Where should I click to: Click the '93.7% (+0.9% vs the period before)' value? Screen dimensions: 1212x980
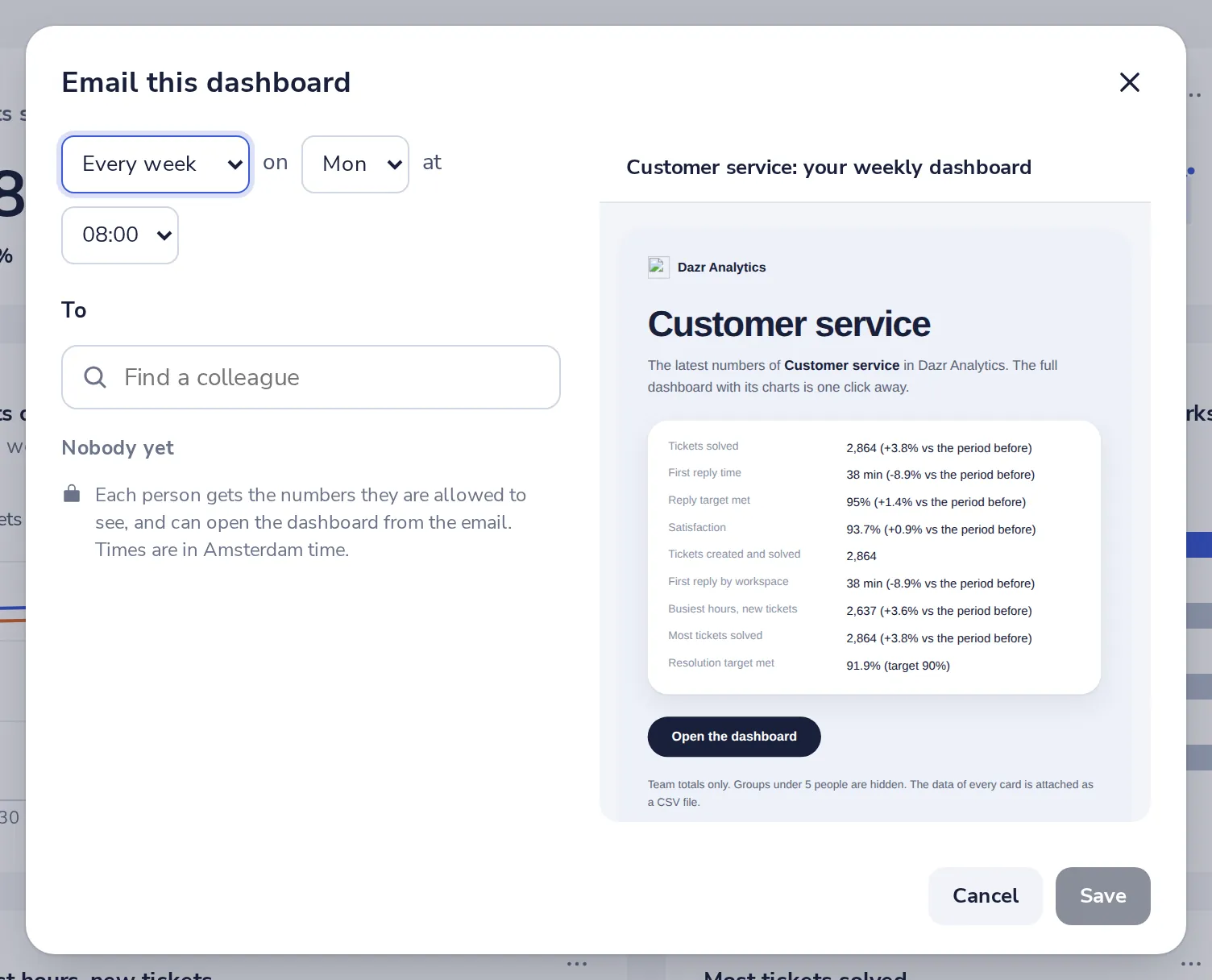(940, 529)
